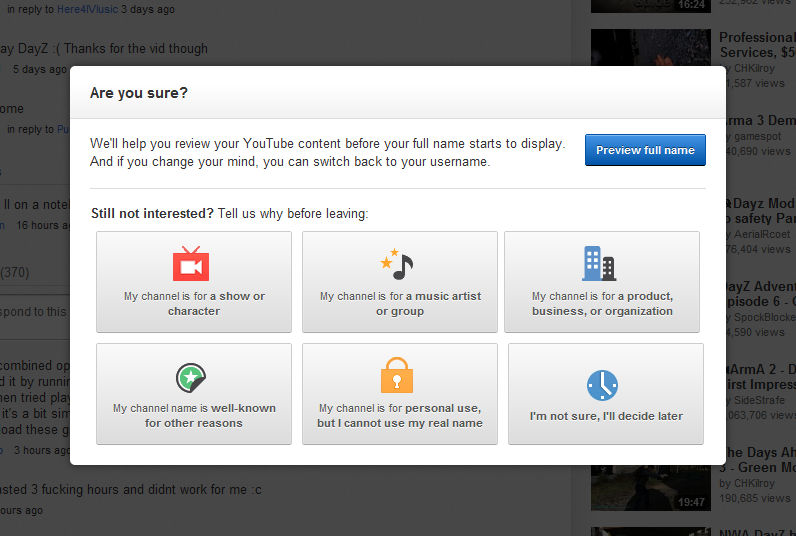Click the 'by SideStrafe' channel name
This screenshot has width=796, height=536.
pyautogui.click(x=756, y=400)
